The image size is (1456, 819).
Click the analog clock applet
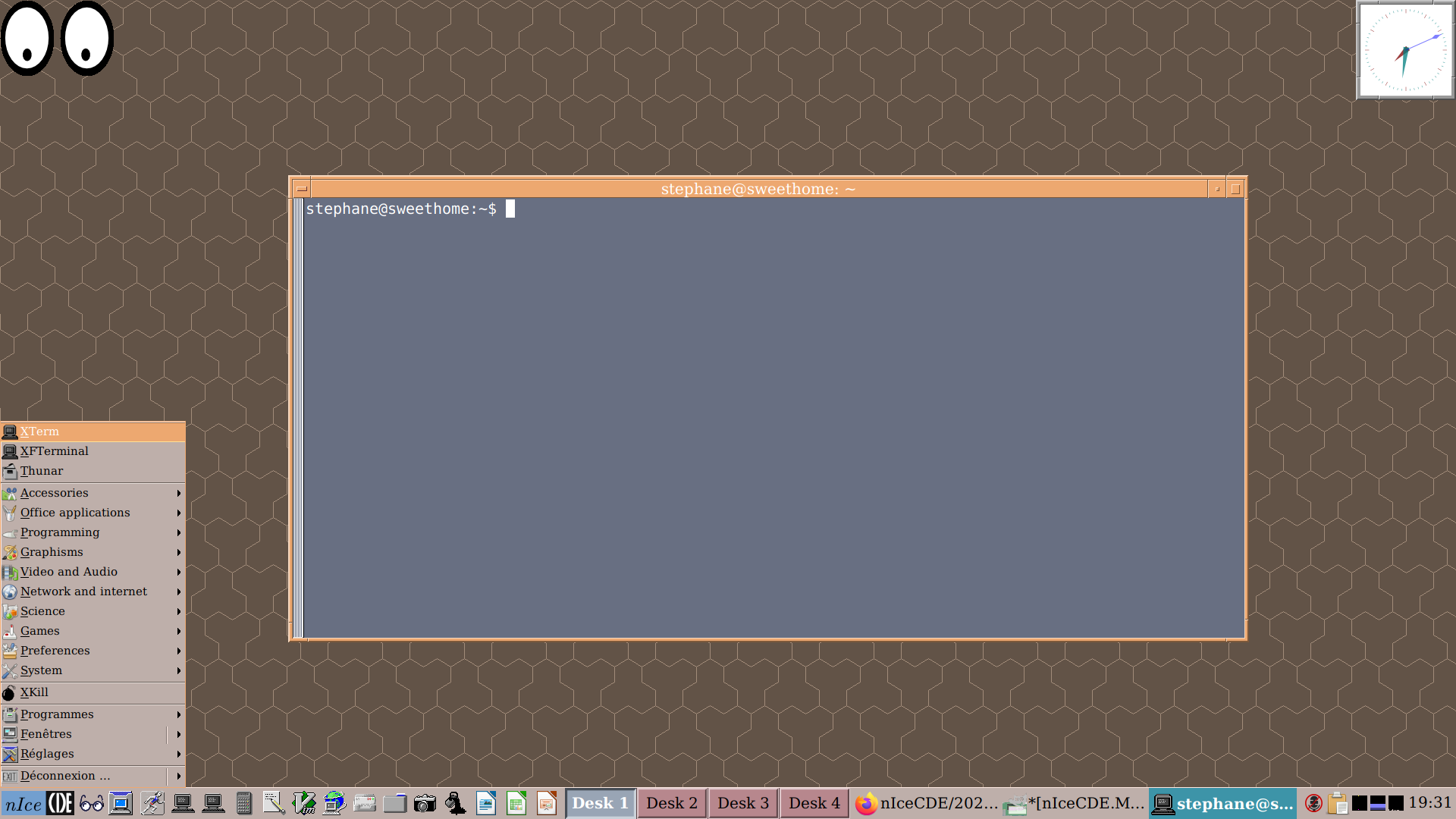[x=1405, y=50]
